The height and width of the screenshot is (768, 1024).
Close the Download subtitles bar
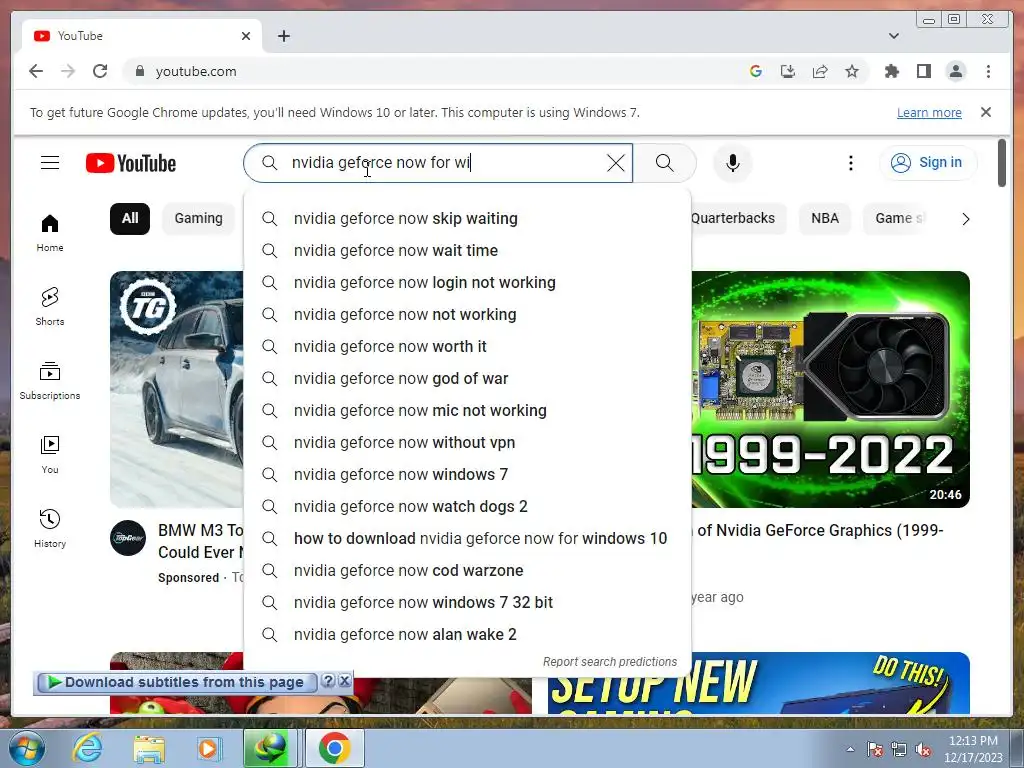(345, 681)
